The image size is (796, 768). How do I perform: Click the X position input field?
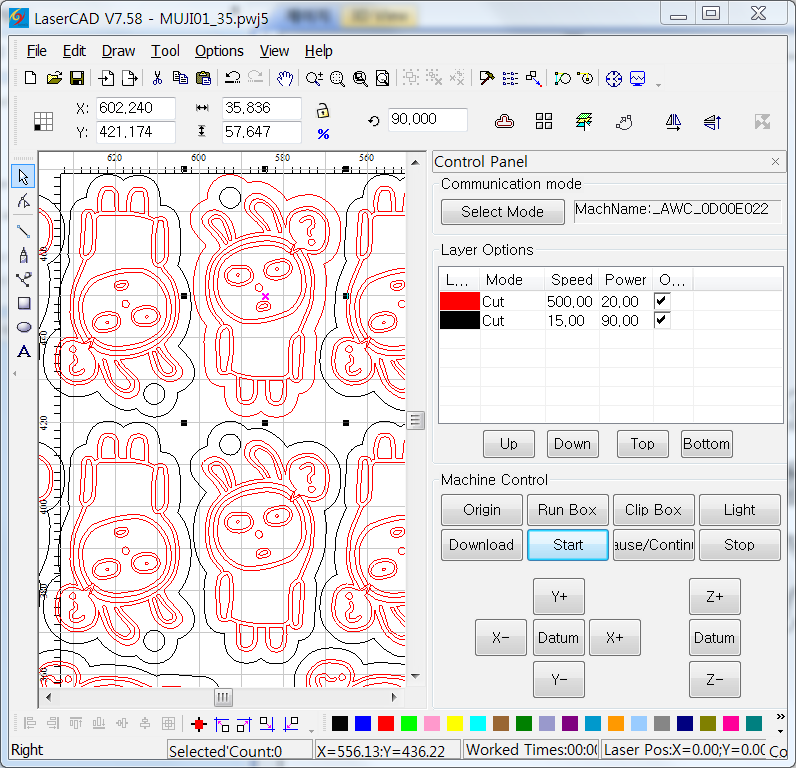click(136, 108)
